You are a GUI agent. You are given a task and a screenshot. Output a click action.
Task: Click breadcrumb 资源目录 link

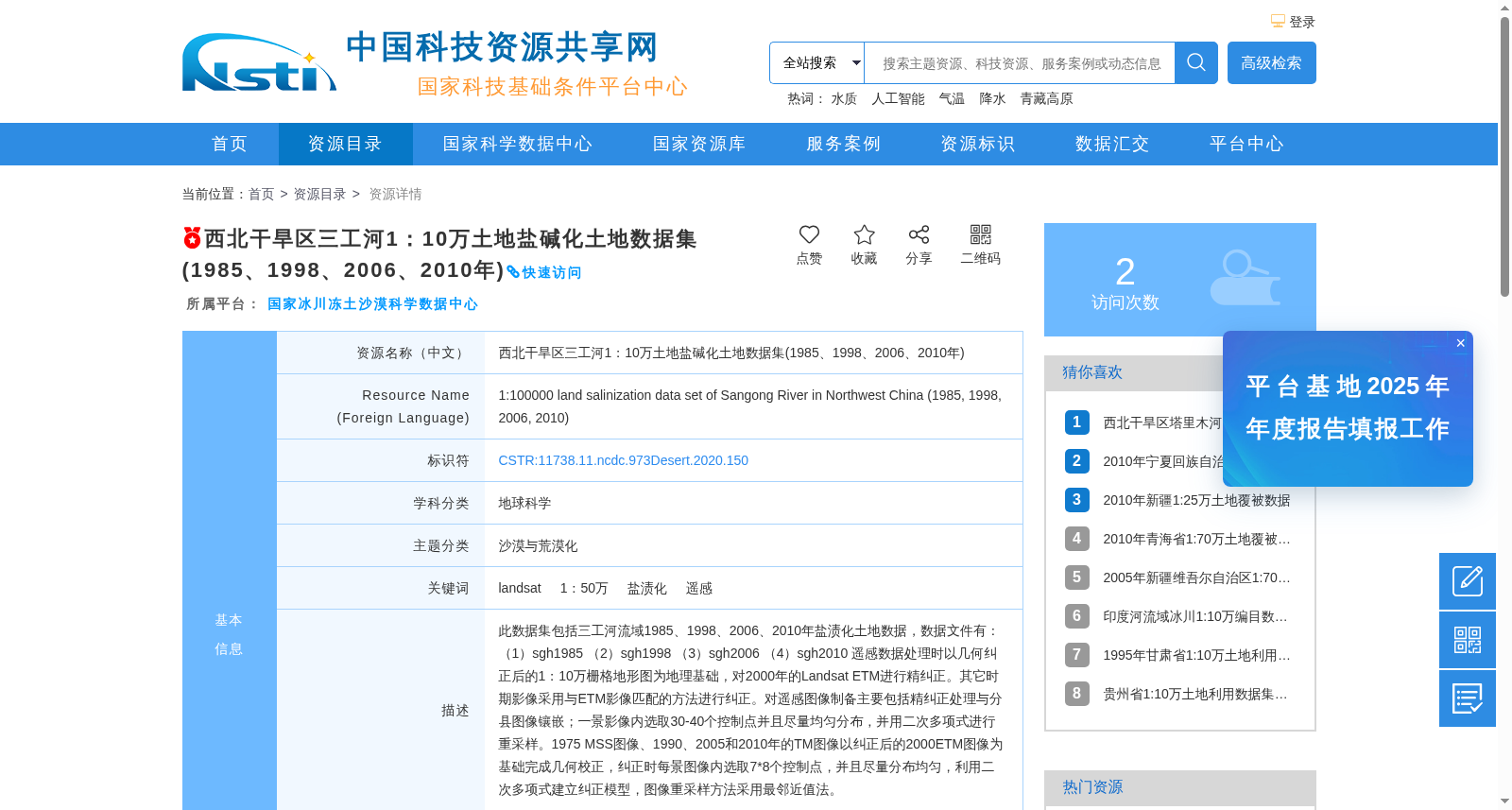pyautogui.click(x=319, y=194)
